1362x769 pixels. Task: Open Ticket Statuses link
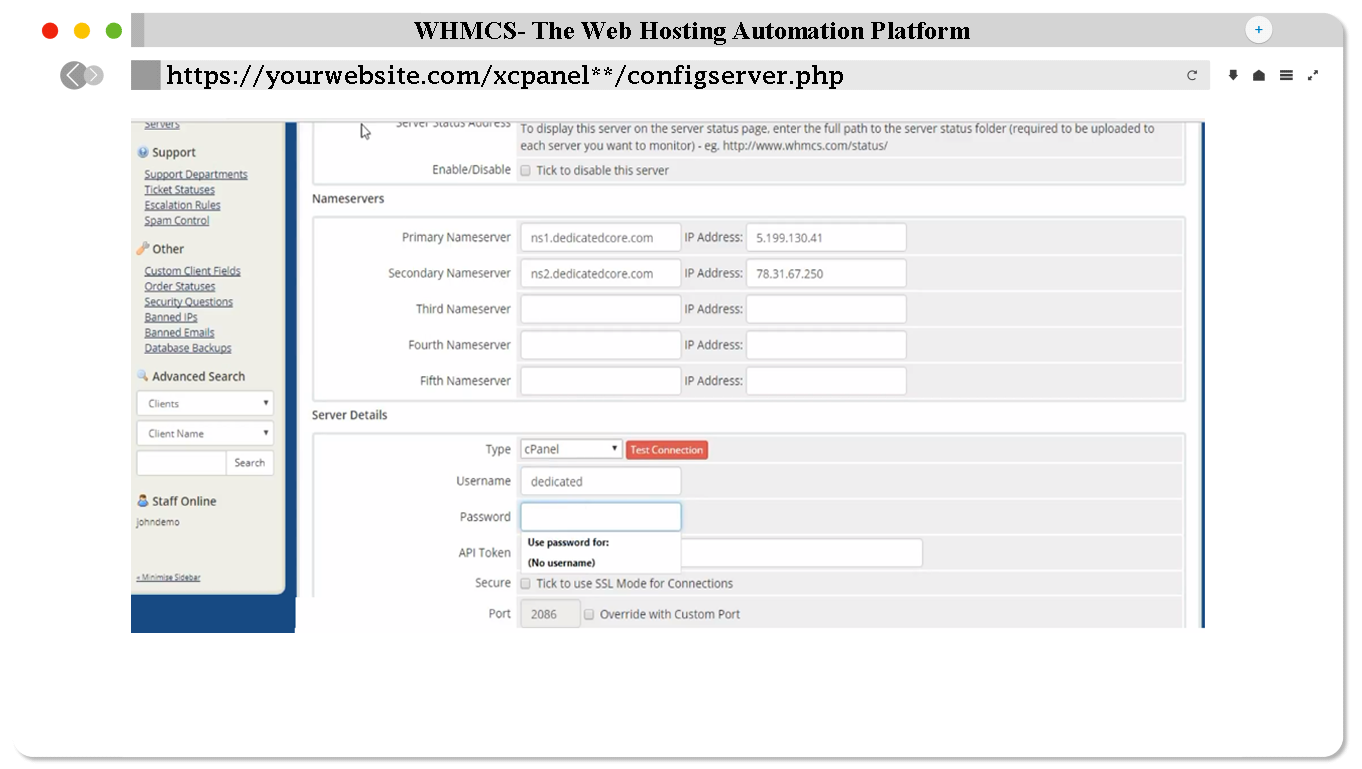[180, 190]
